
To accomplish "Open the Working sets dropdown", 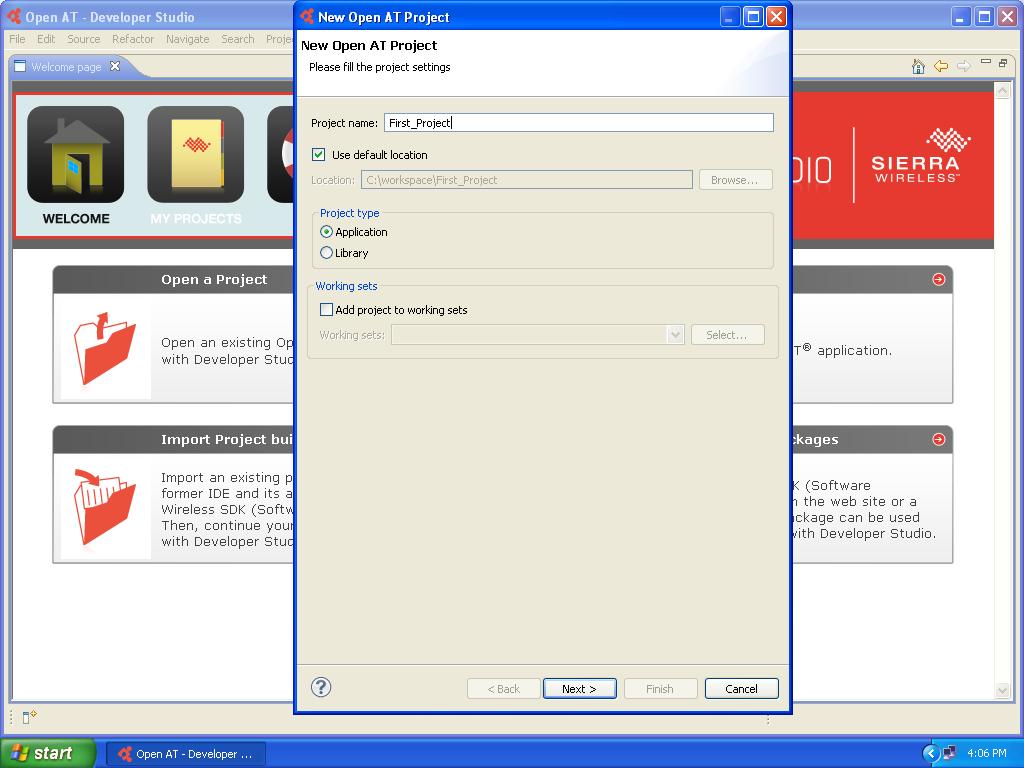I will point(675,335).
